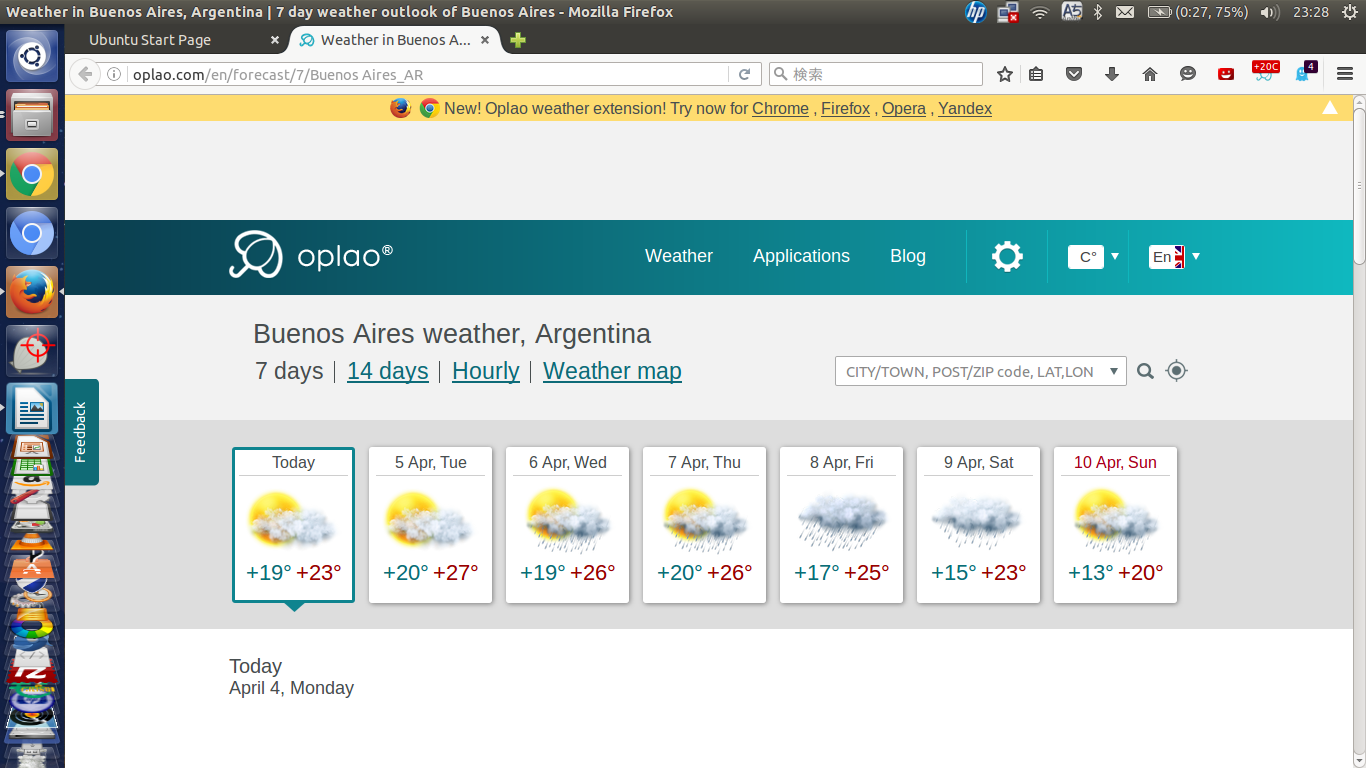The width and height of the screenshot is (1366, 768).
Task: Open the Hourly forecast link
Action: [486, 371]
